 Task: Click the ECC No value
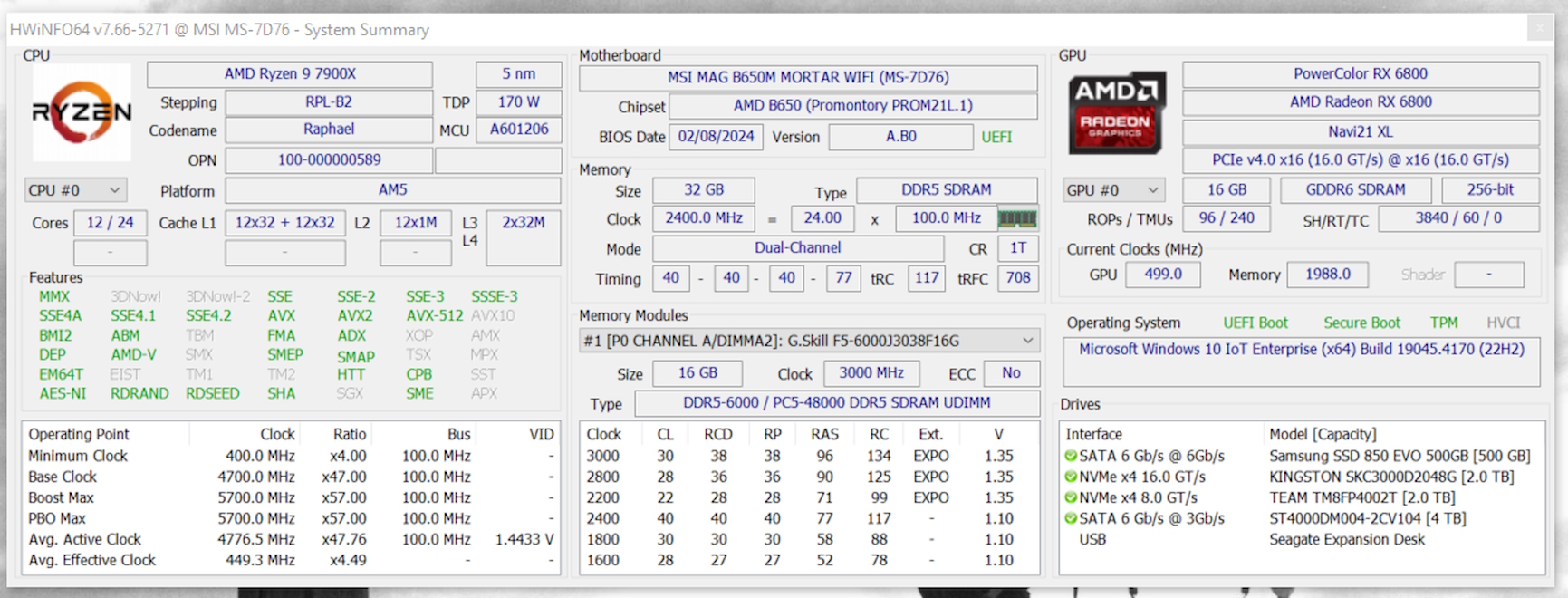point(1011,373)
